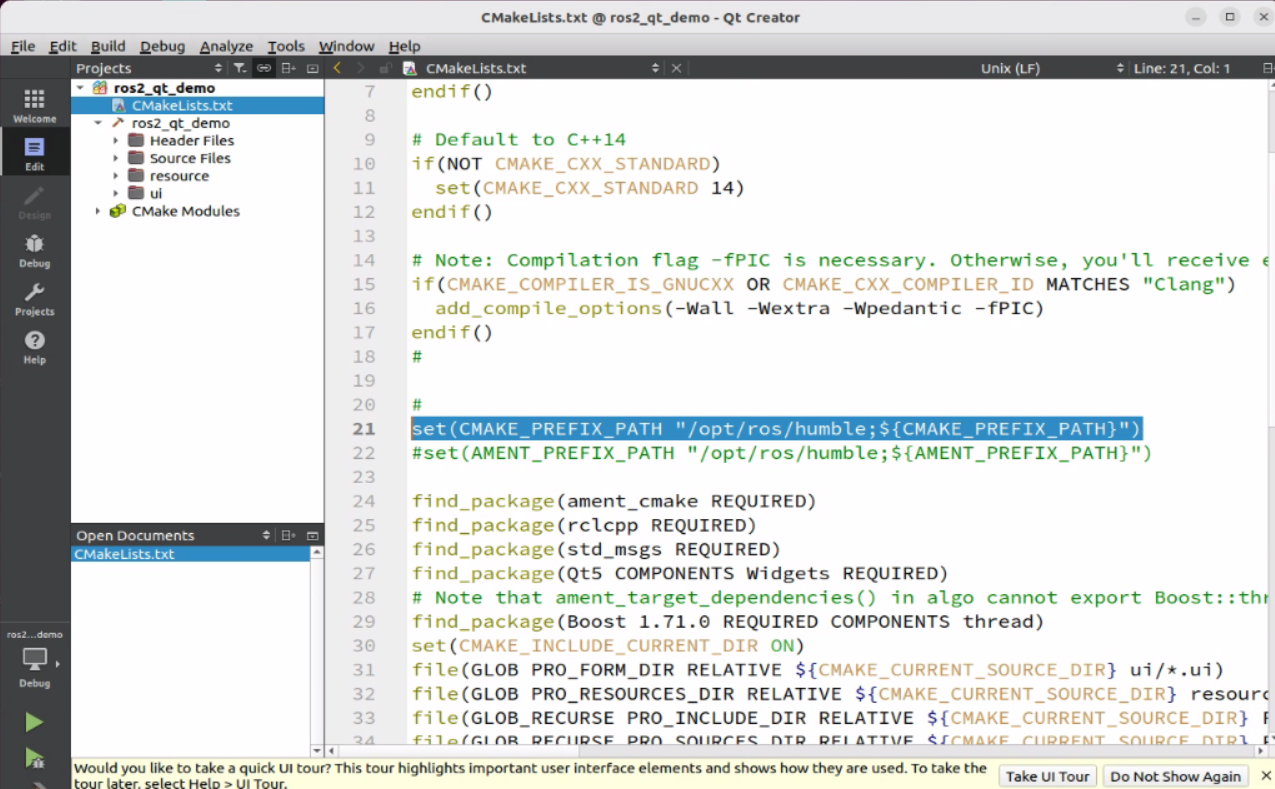The image size is (1275, 789).
Task: Switch to Edit mode in sidebar
Action: 34,153
